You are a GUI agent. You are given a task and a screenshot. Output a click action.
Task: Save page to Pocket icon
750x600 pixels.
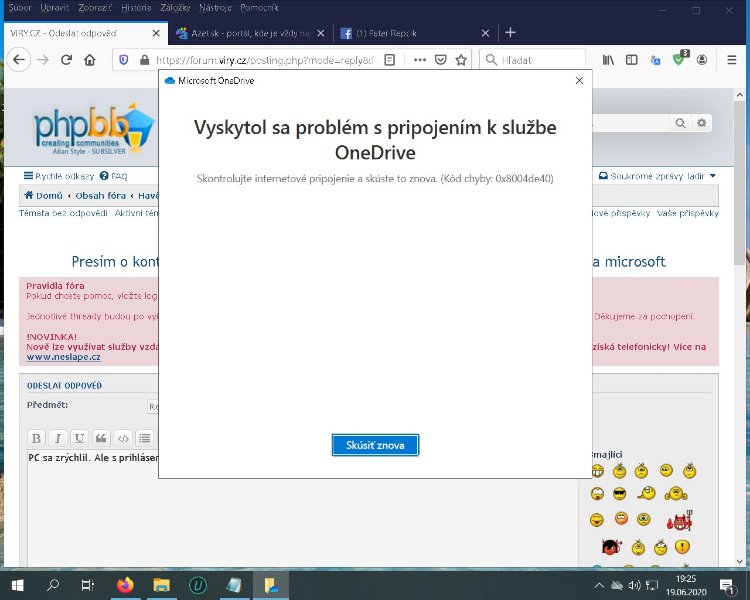pos(441,60)
